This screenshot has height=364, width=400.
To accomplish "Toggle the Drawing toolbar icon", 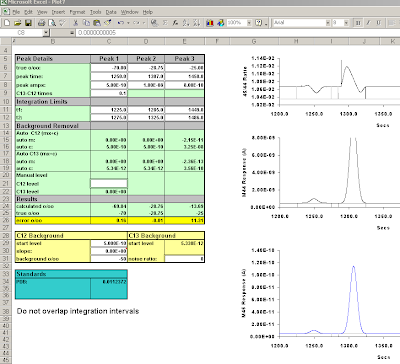I will (220, 23).
